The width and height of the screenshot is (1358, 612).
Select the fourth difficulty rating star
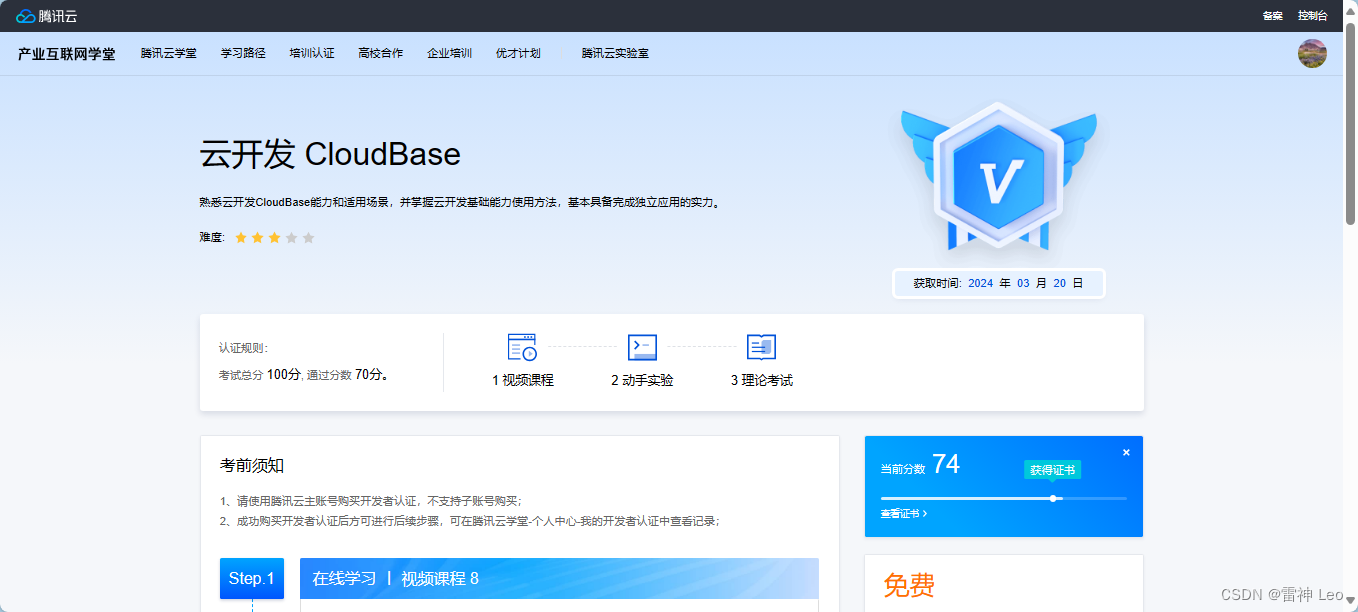point(291,237)
